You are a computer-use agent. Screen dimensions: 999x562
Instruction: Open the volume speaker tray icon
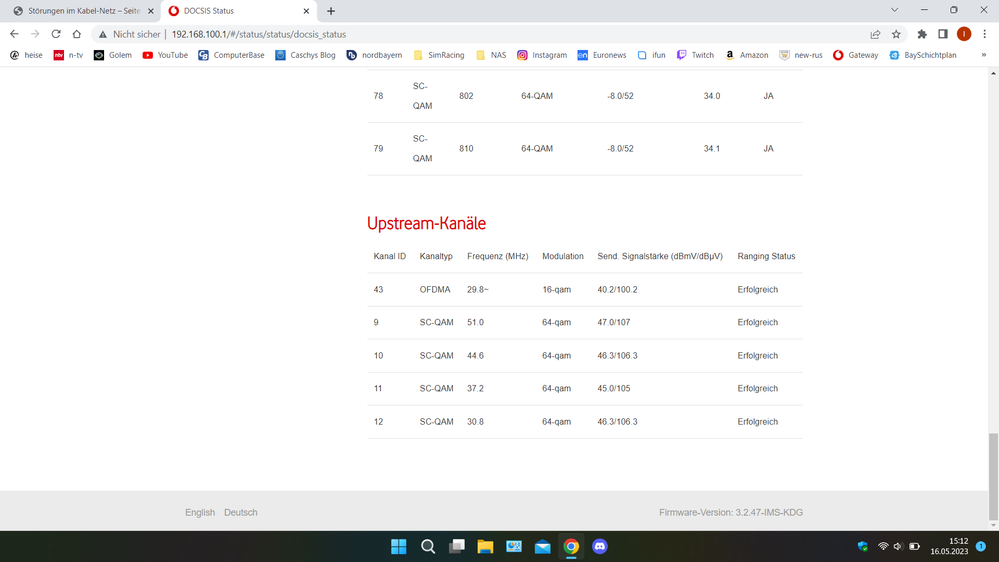coord(898,546)
